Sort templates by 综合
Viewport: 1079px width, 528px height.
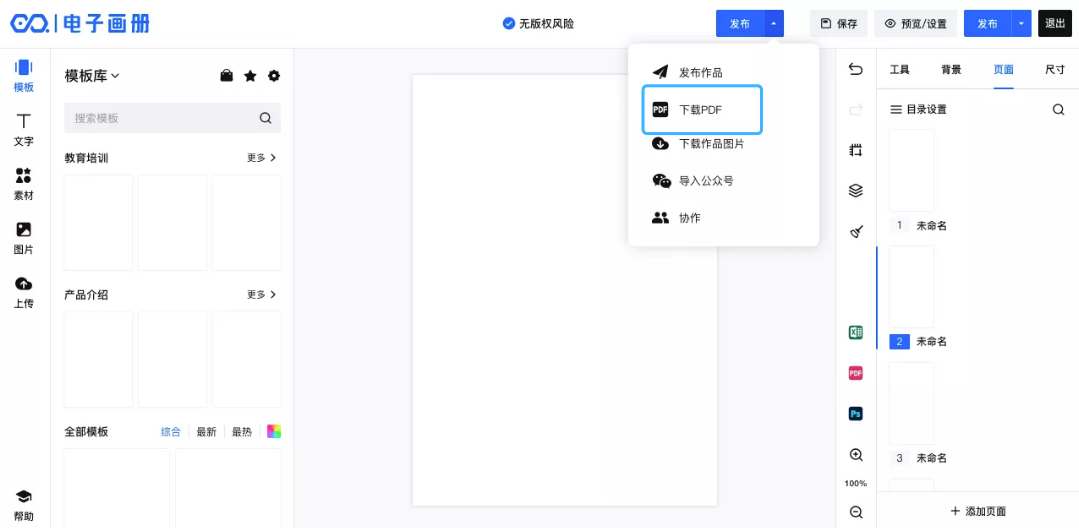171,432
